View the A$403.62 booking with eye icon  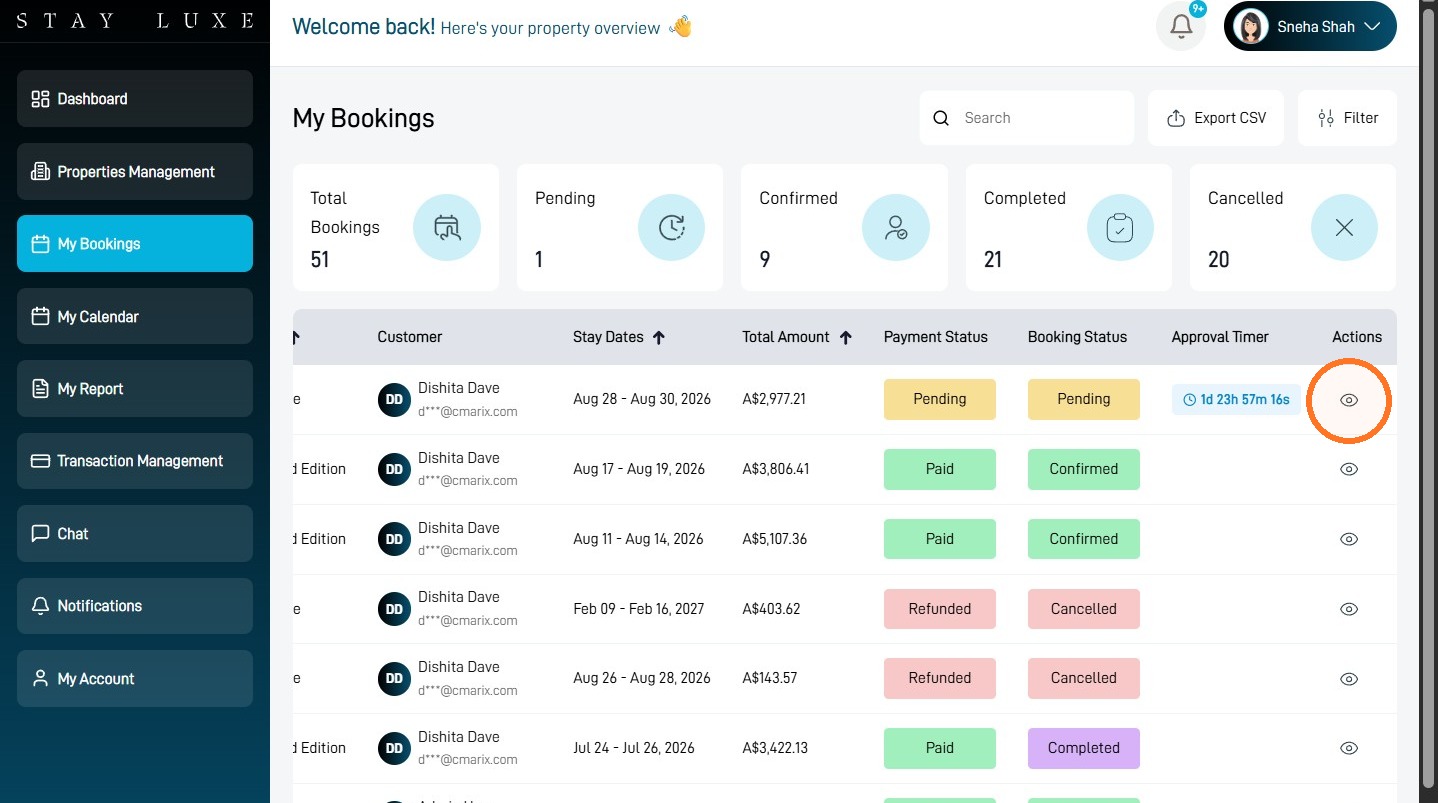1349,609
